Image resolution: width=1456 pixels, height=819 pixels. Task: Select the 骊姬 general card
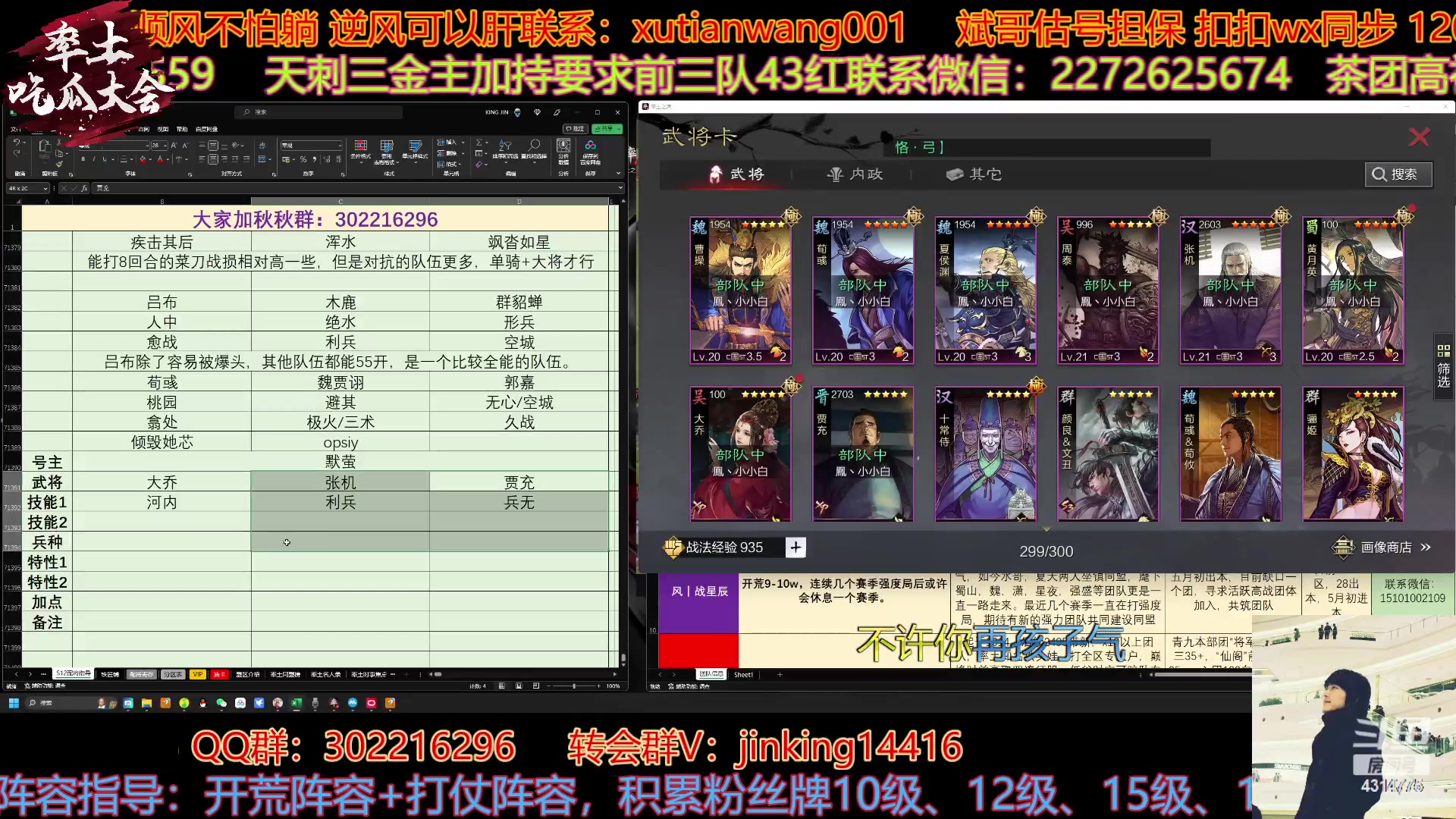click(x=1353, y=453)
